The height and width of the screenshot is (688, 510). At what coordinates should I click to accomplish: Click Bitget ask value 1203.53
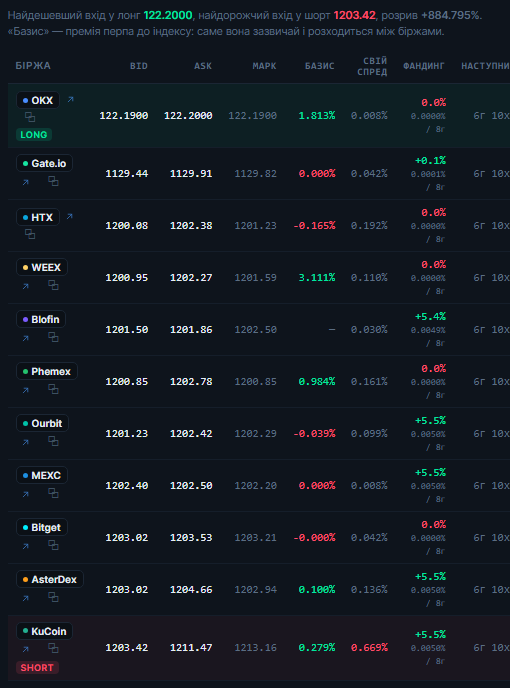point(191,538)
